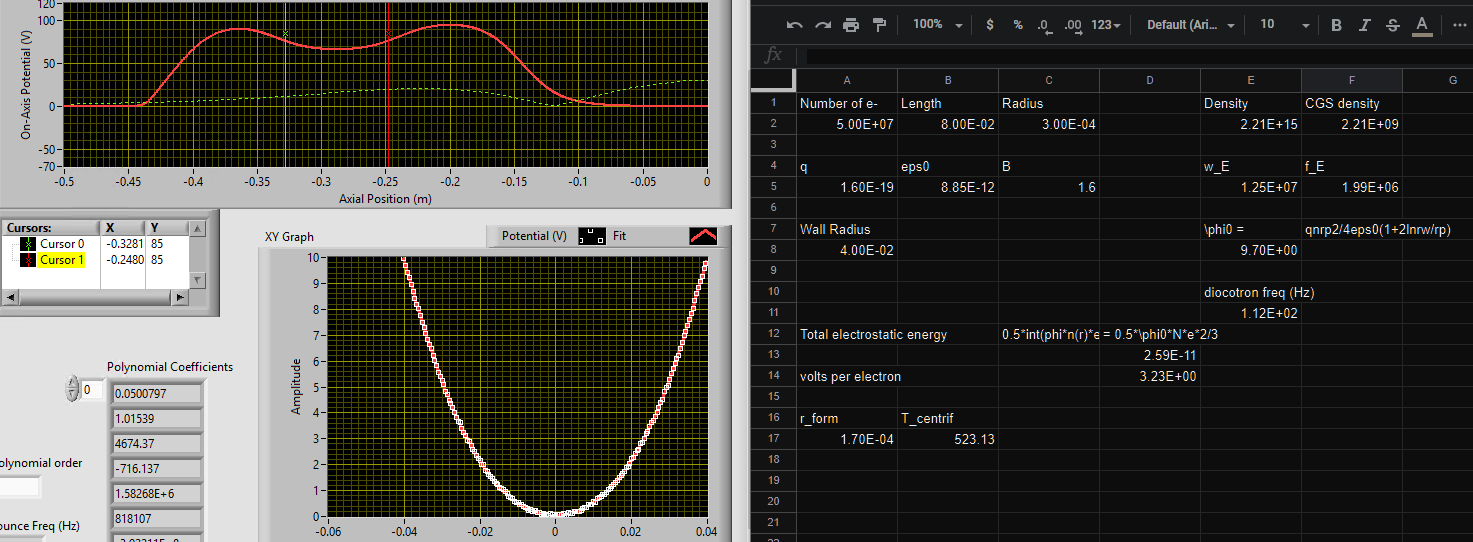Click the Decrease decimal places icon
Viewport: 1473px width, 542px height.
coord(1044,25)
